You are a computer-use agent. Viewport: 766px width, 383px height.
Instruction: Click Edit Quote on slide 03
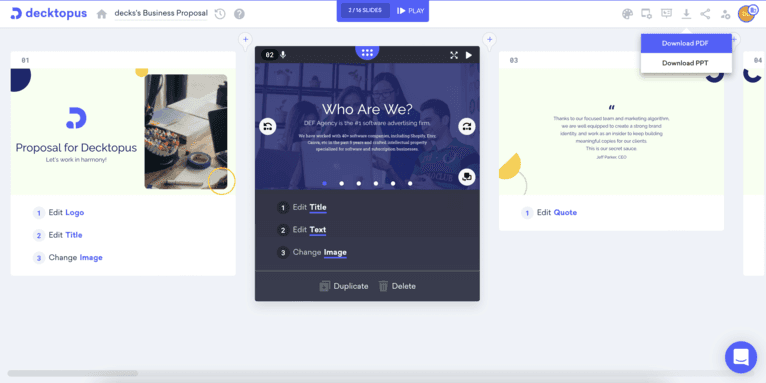[550, 213]
